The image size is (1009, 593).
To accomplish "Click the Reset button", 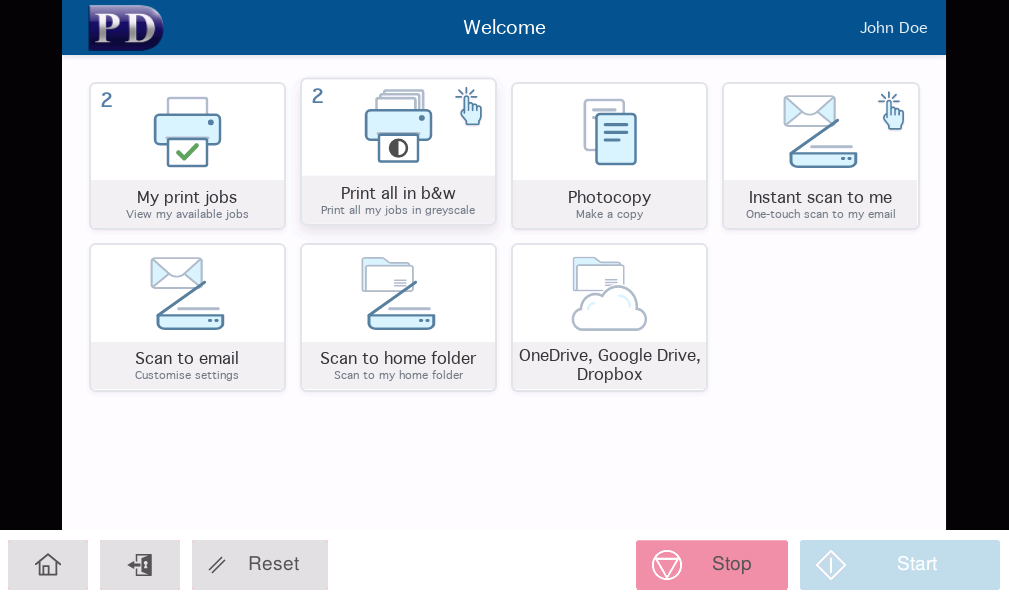I will (x=260, y=565).
